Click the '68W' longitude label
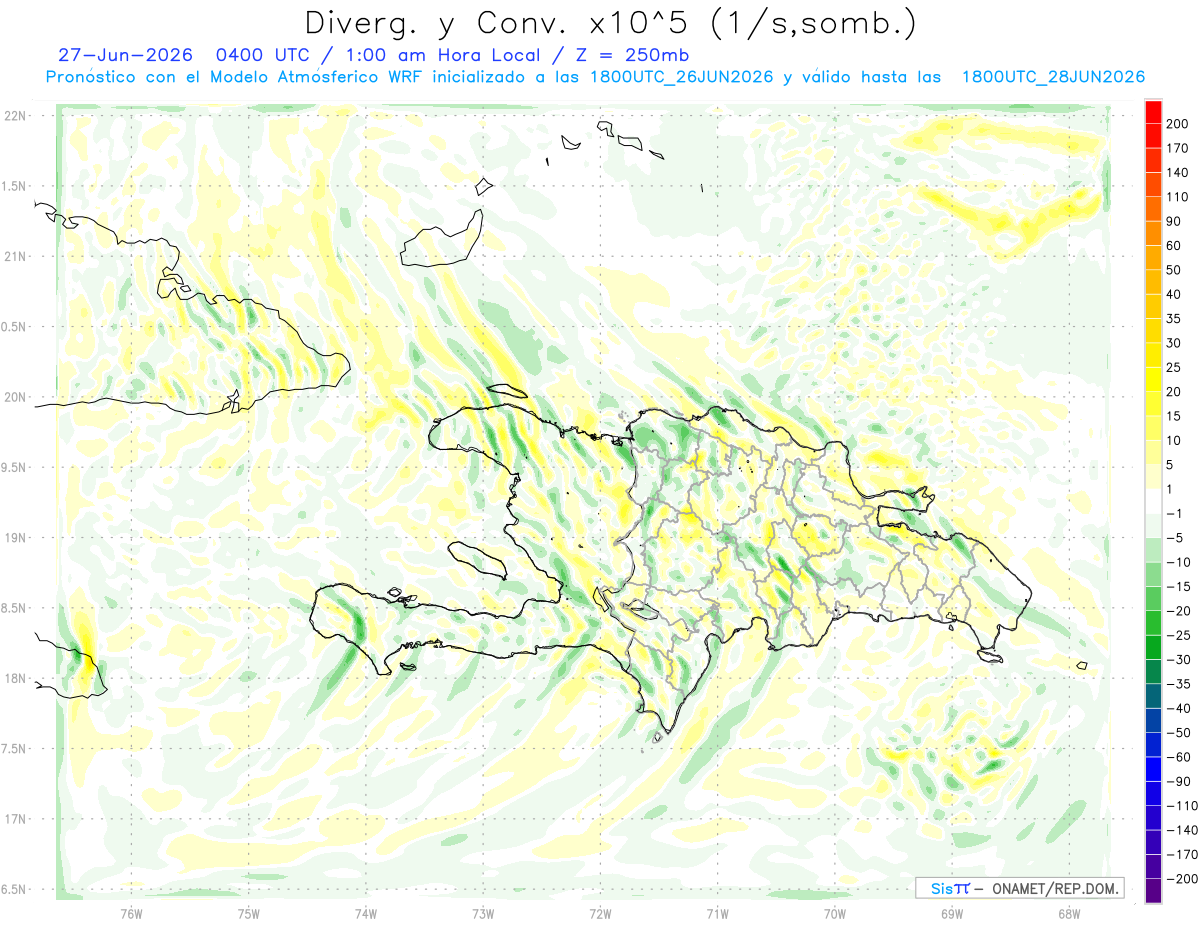 click(1069, 913)
